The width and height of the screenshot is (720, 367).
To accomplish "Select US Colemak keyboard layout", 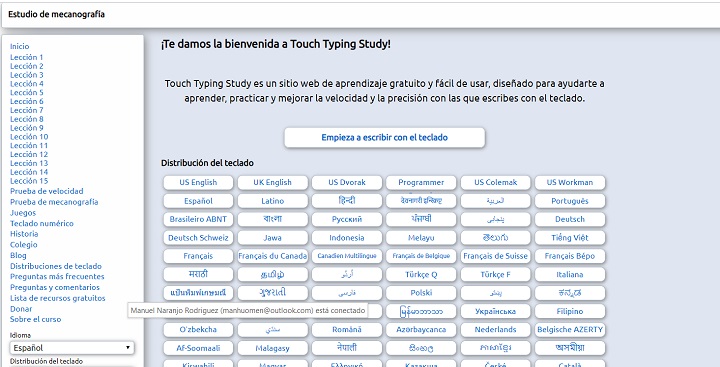I will 495,182.
